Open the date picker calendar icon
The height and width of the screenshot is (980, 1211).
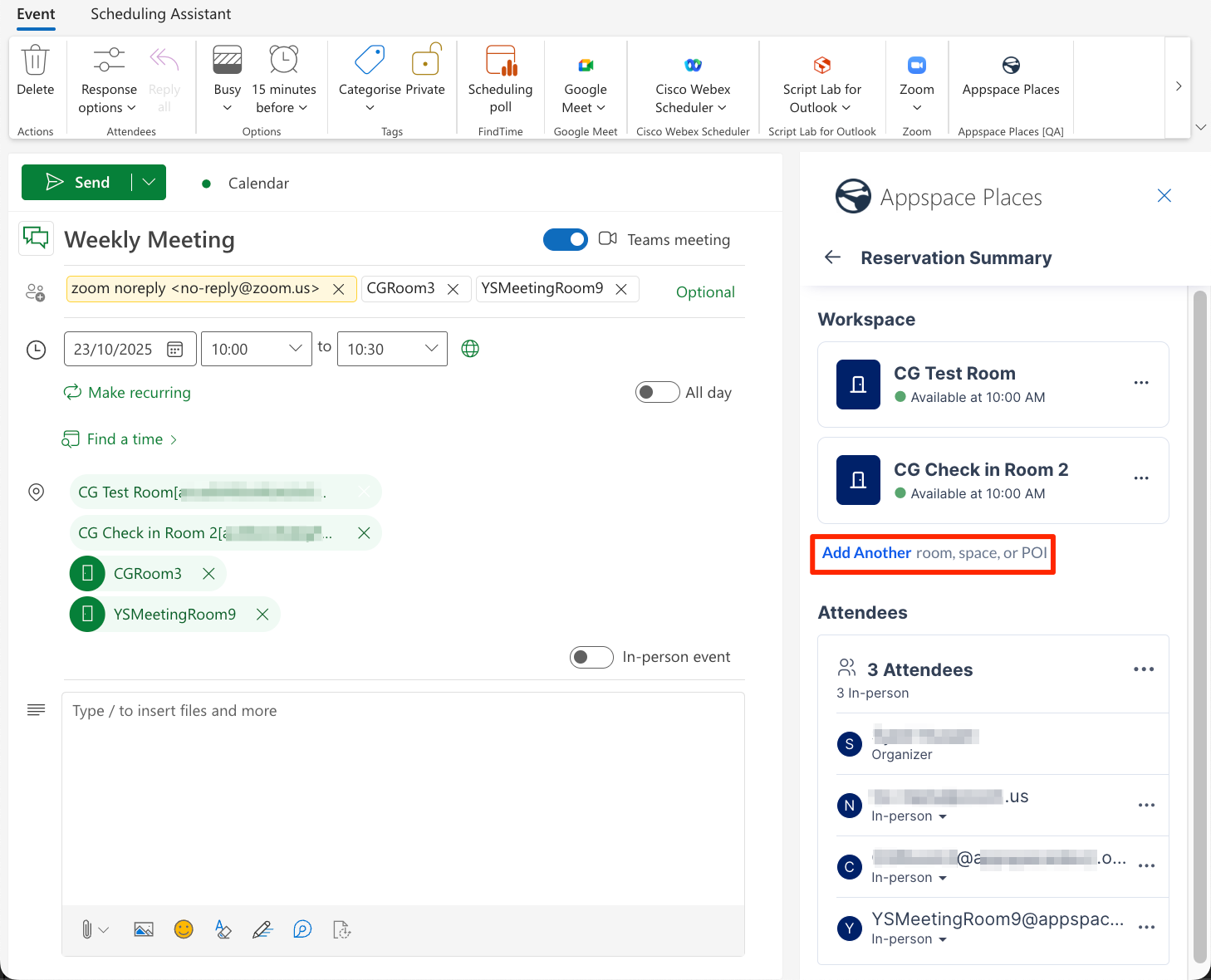point(174,350)
